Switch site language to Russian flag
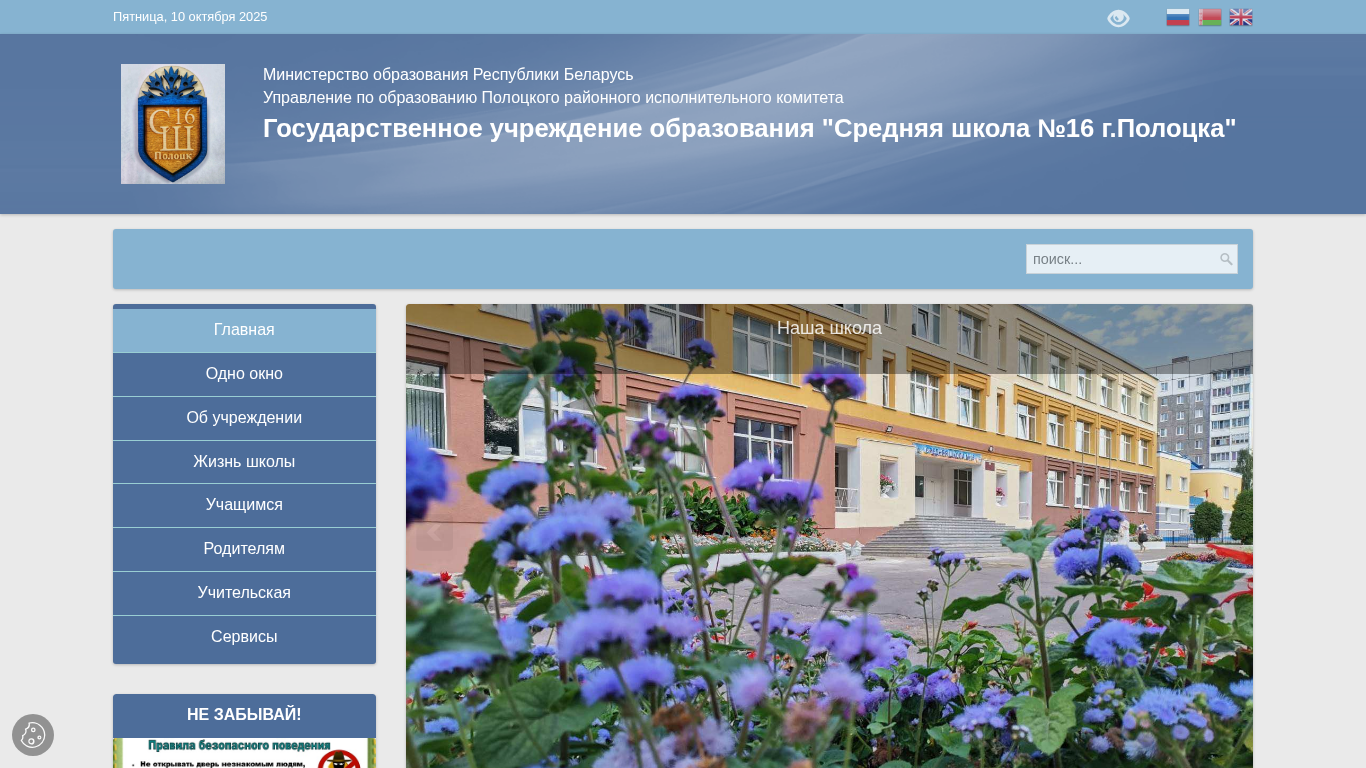1366x768 pixels. (1178, 17)
